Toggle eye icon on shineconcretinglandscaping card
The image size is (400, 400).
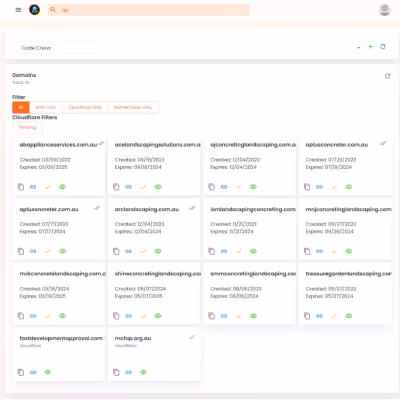click(158, 316)
